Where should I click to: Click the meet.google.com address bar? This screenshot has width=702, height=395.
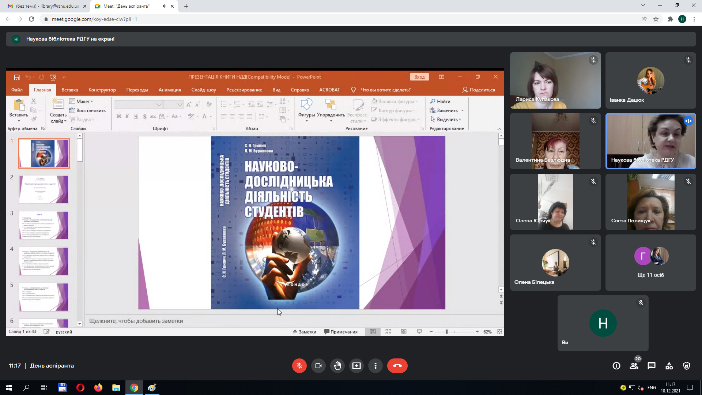340,19
